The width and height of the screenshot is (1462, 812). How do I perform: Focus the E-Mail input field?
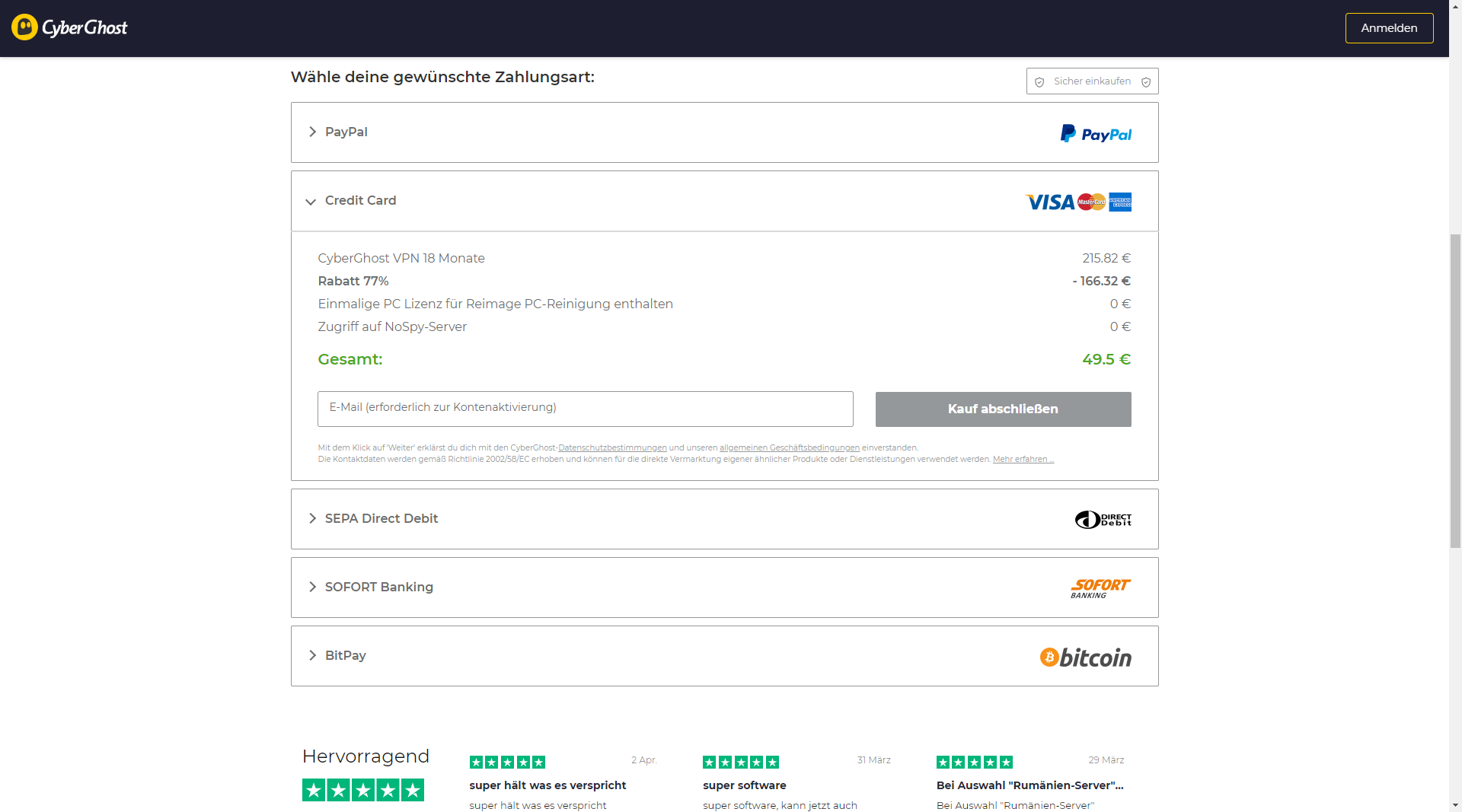click(585, 409)
